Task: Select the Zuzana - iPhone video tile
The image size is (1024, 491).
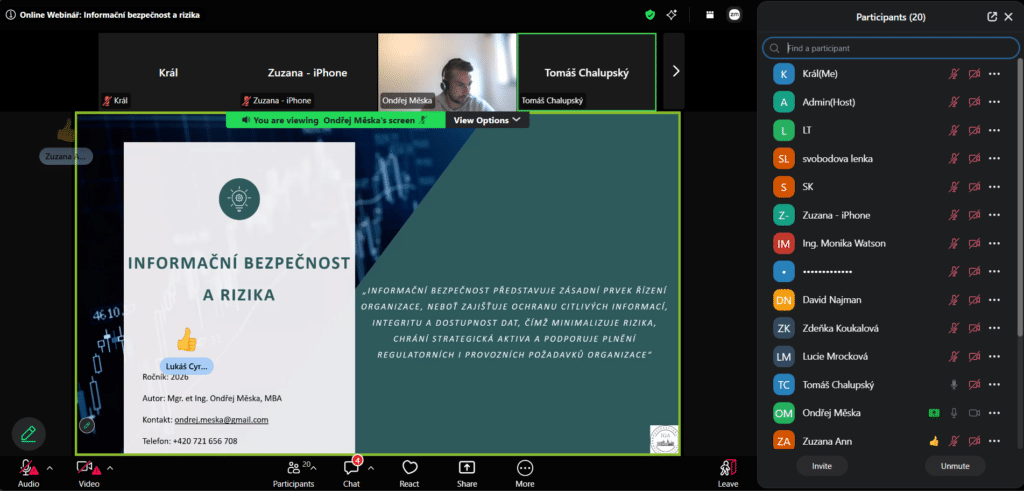Action: point(307,72)
